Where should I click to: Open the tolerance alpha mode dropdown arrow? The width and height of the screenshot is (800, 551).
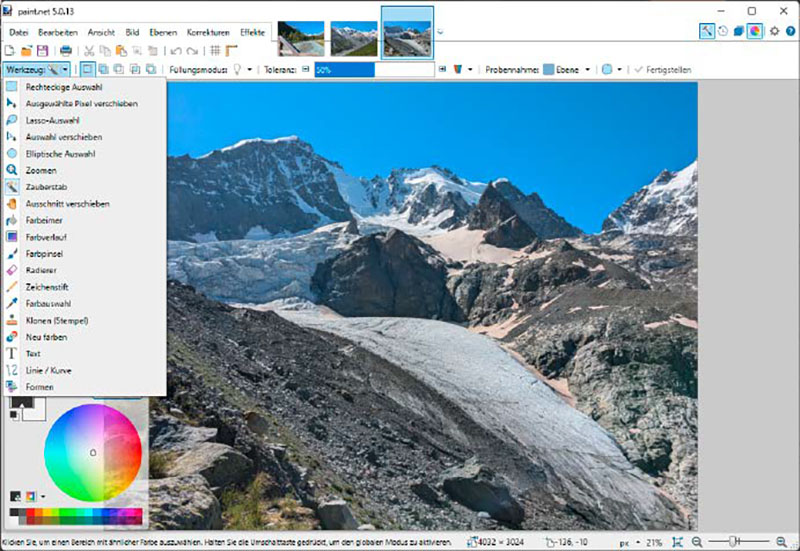470,70
